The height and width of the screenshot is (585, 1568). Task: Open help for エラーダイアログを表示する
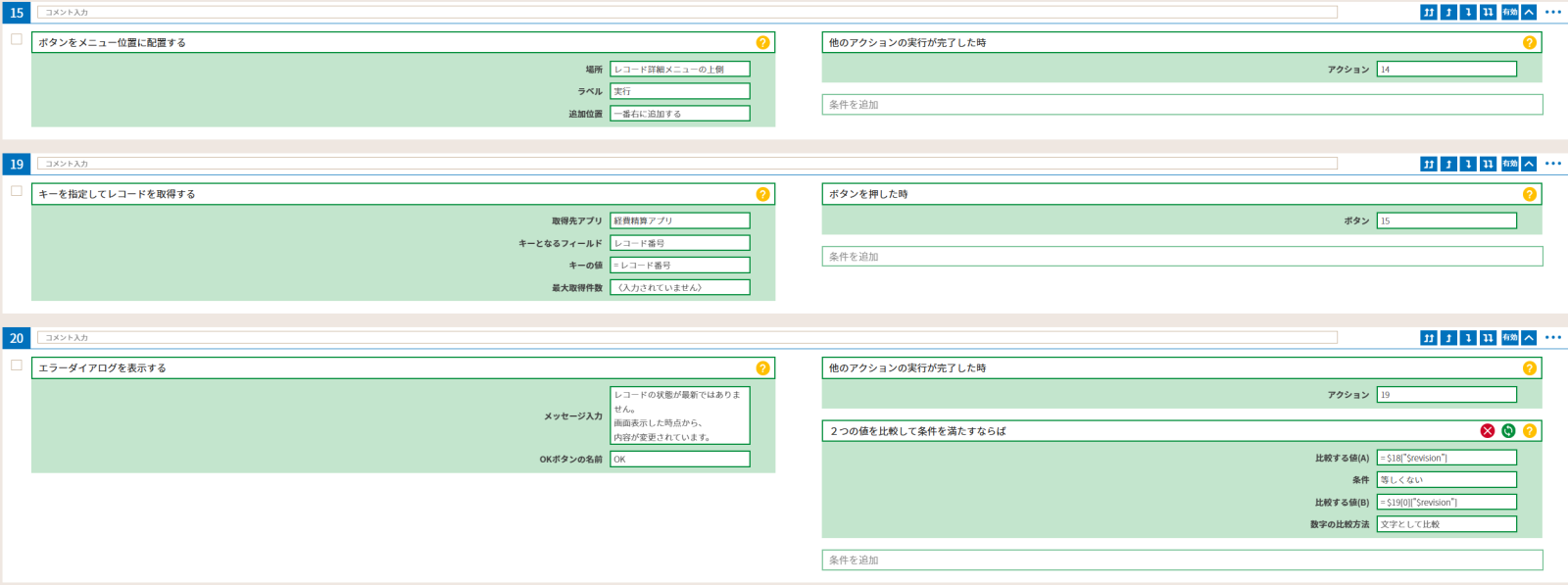click(x=762, y=368)
